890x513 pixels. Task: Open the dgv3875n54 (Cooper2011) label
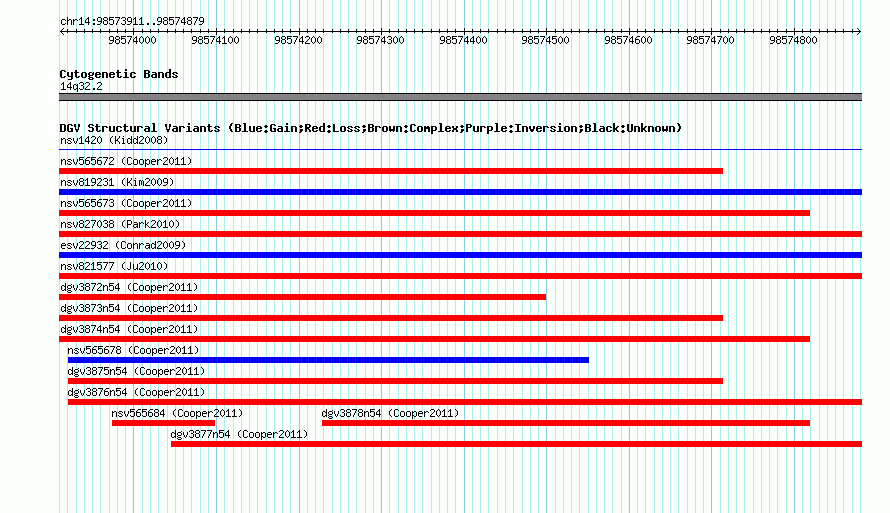(x=136, y=371)
